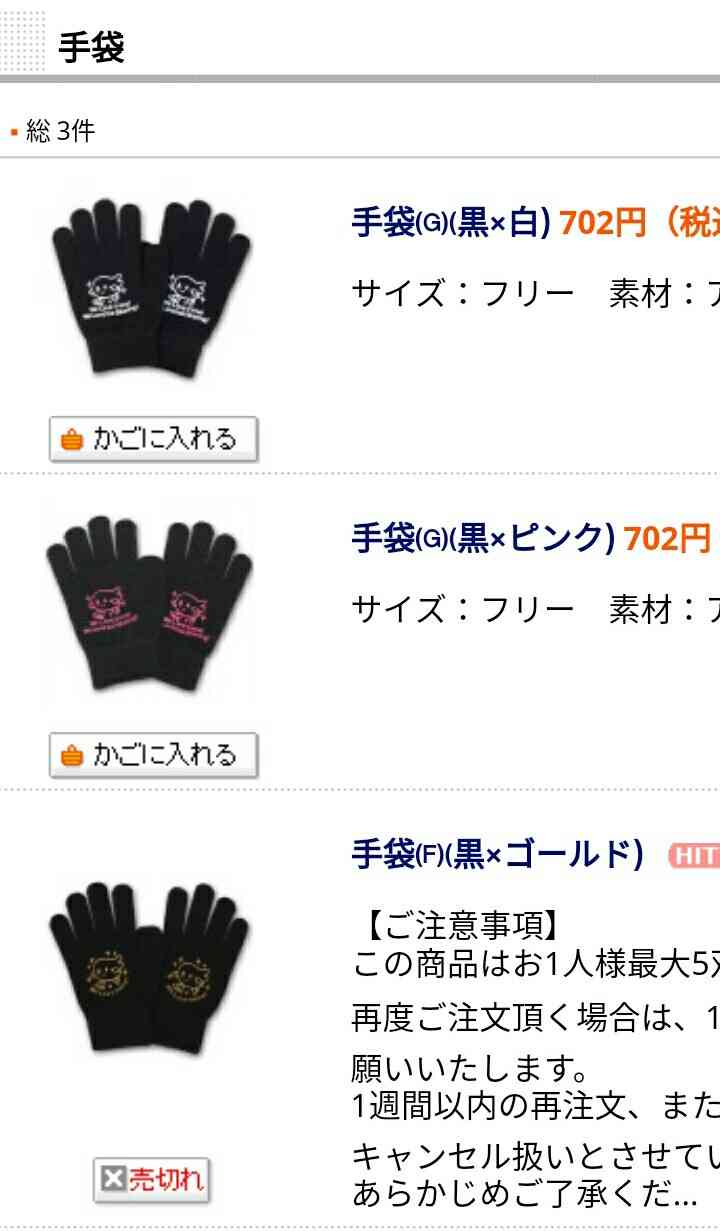Expand truncated text あらかじめご了承くだ...
Viewport: 720px width, 1231px height.
tap(525, 1193)
